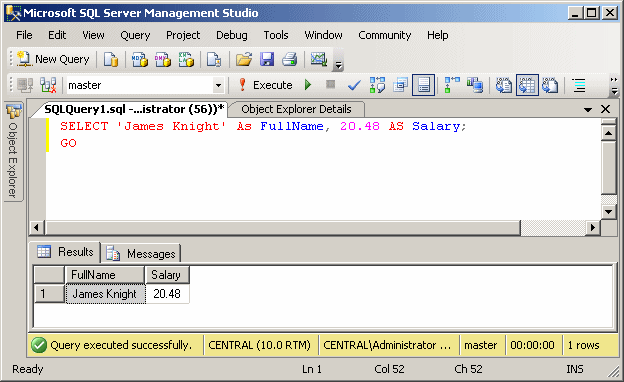Select Results to File output mode
The image size is (624, 382).
point(550,85)
